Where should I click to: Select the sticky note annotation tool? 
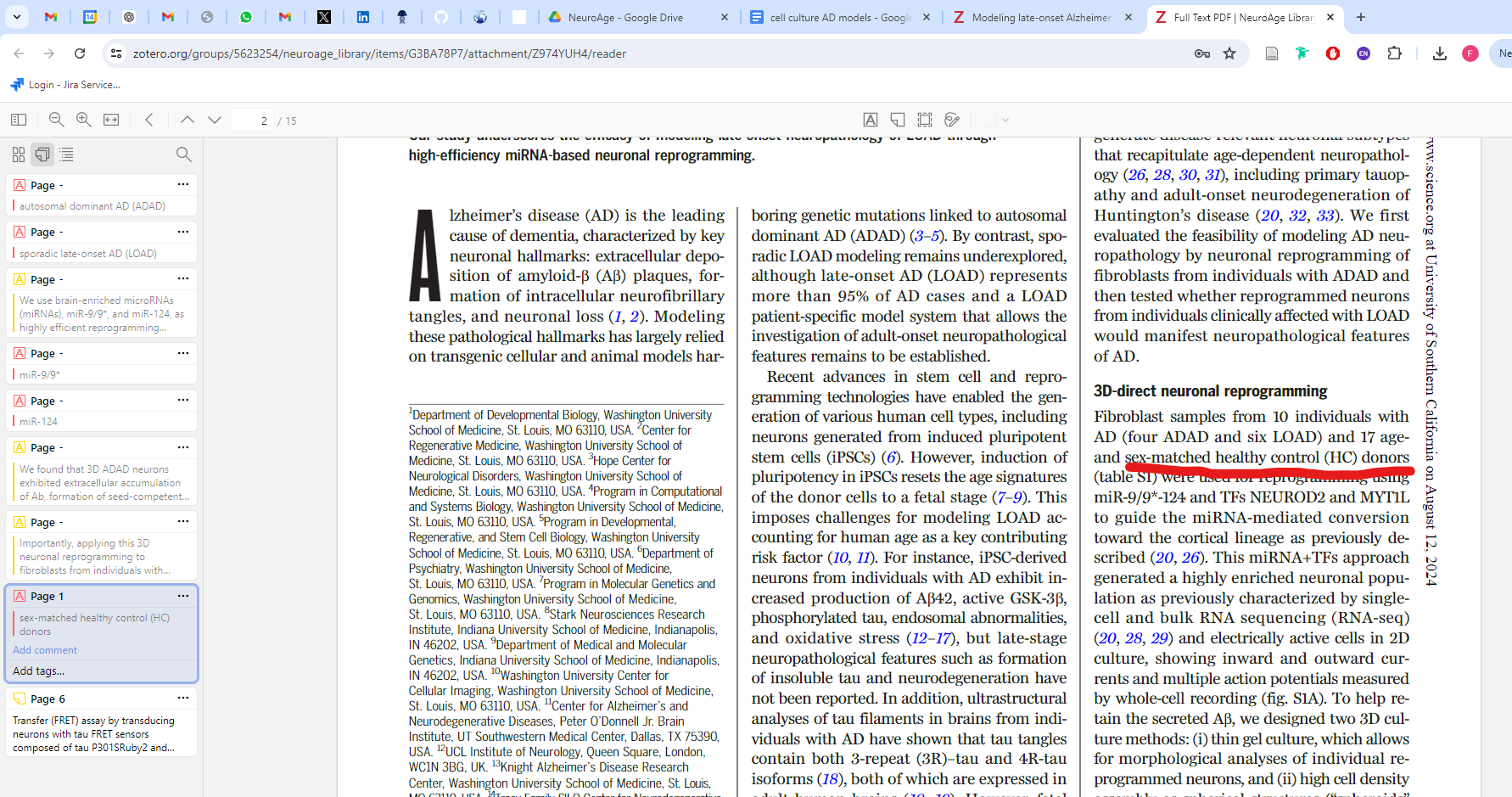point(898,120)
